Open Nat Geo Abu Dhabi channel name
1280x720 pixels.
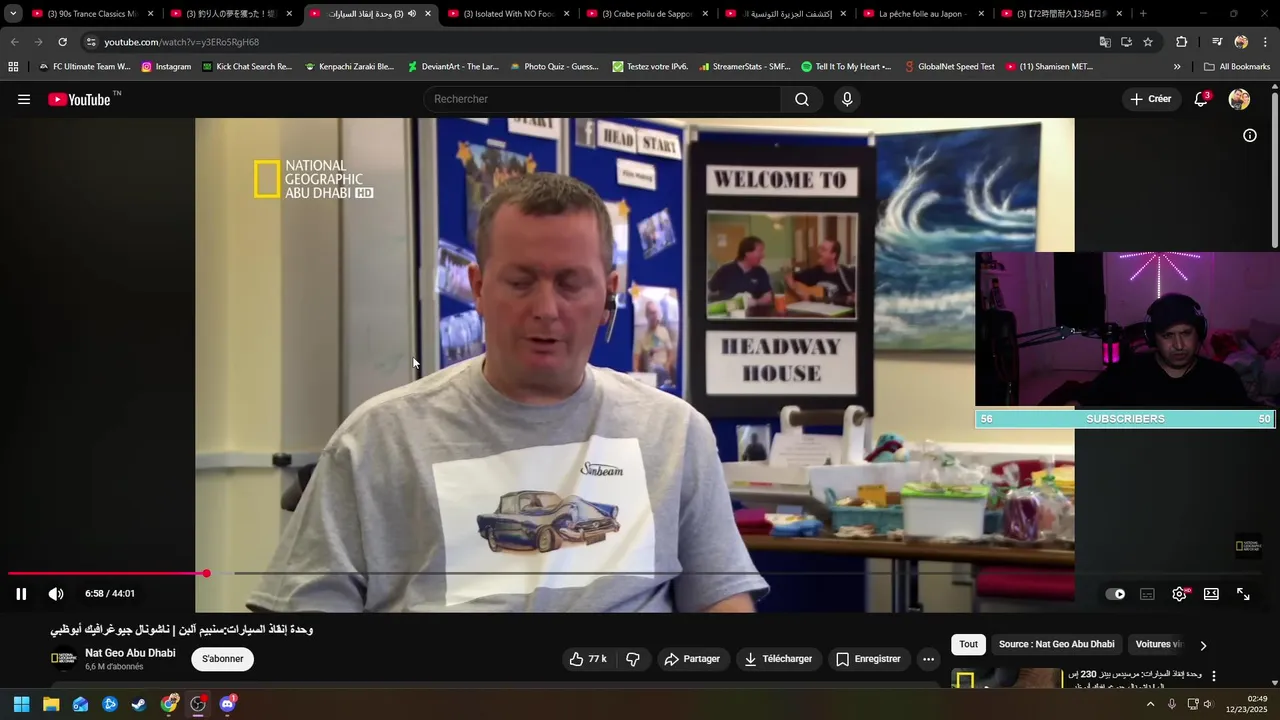(130, 653)
